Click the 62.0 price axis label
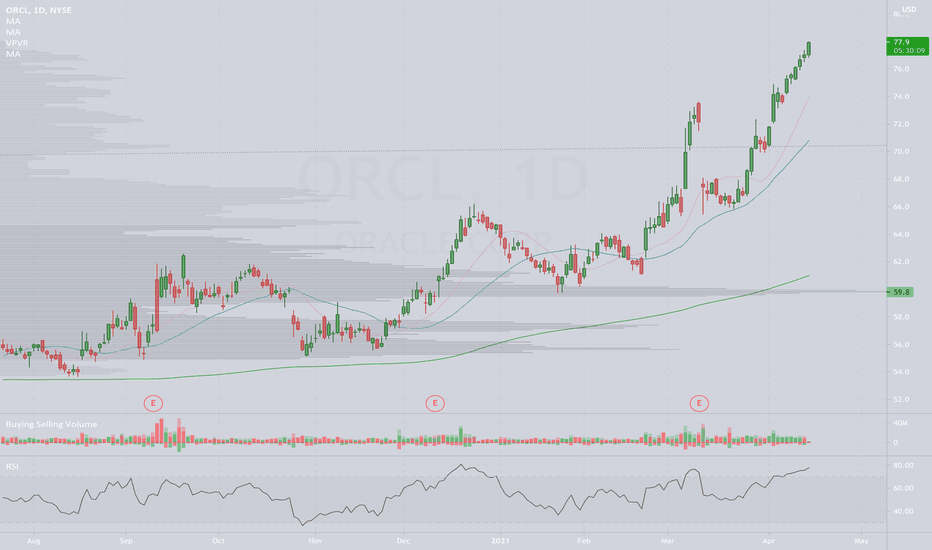This screenshot has height=550, width=932. click(901, 262)
